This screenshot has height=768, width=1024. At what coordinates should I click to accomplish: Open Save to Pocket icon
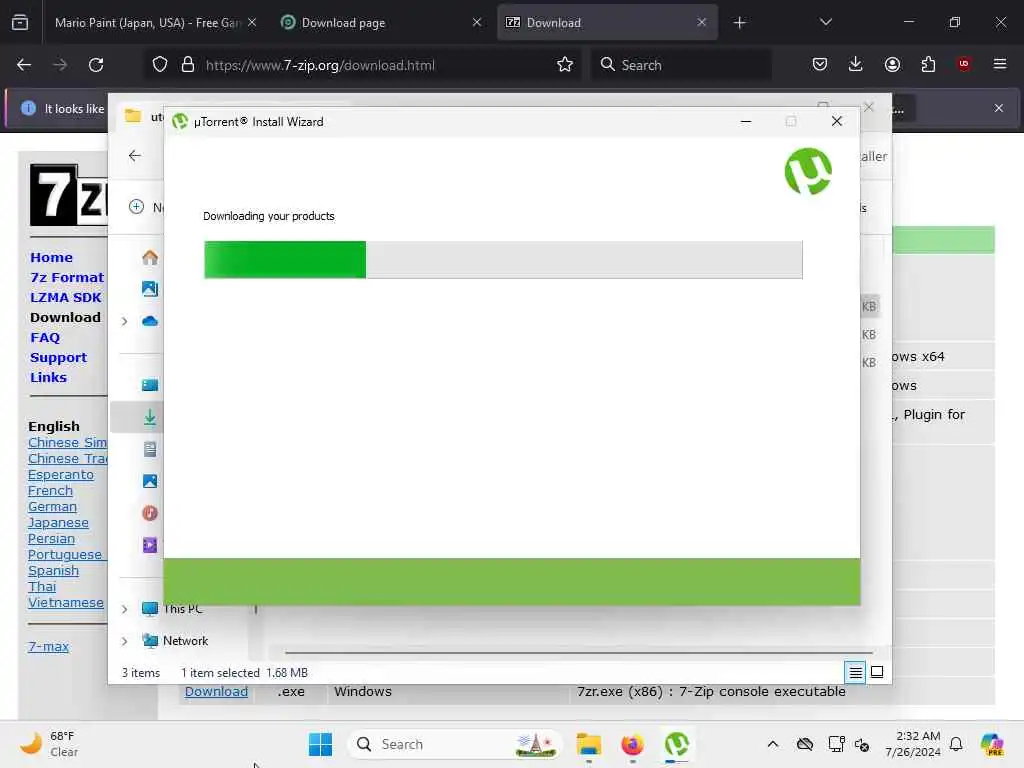coord(820,65)
